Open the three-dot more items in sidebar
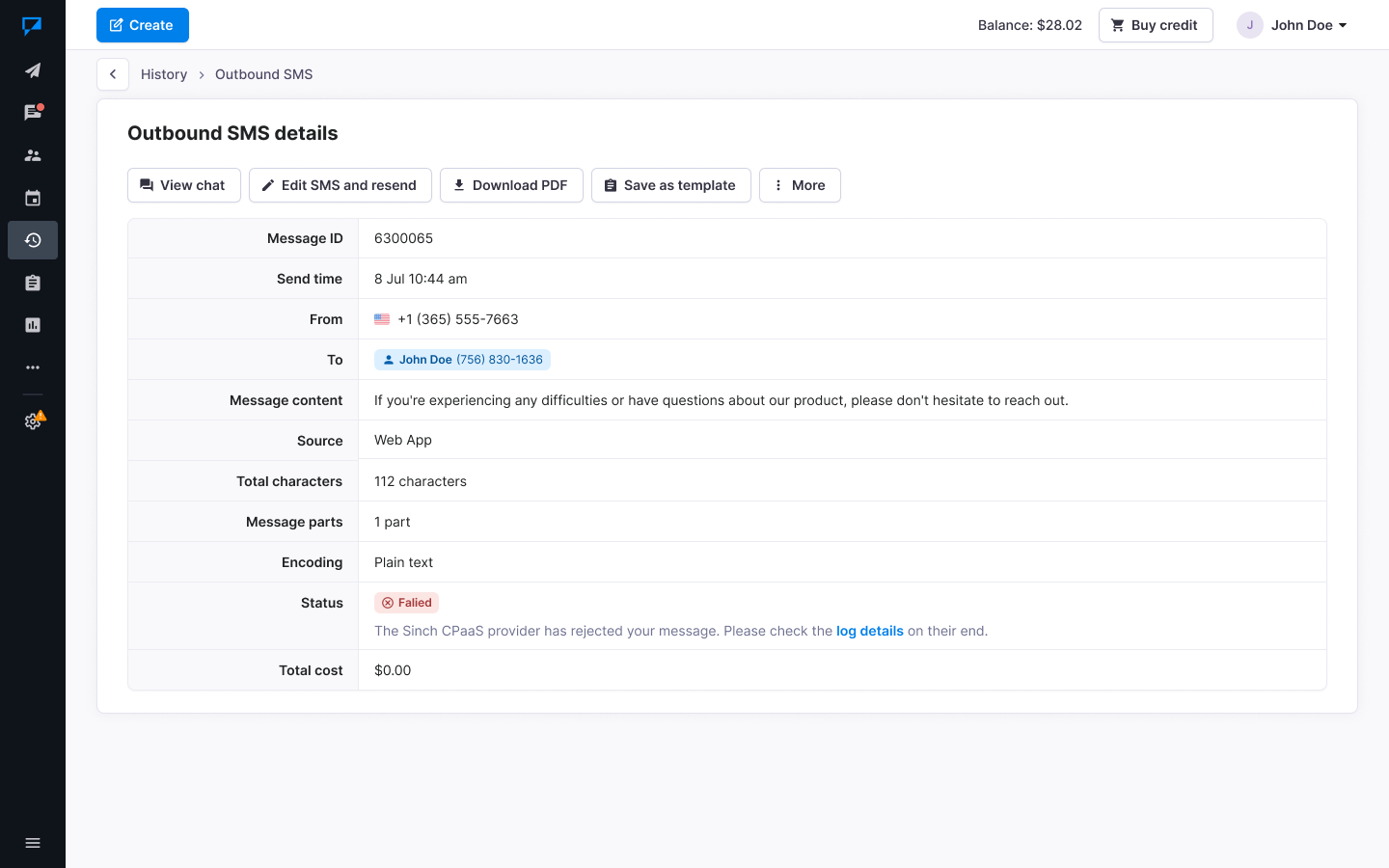The height and width of the screenshot is (868, 1389). tap(33, 367)
